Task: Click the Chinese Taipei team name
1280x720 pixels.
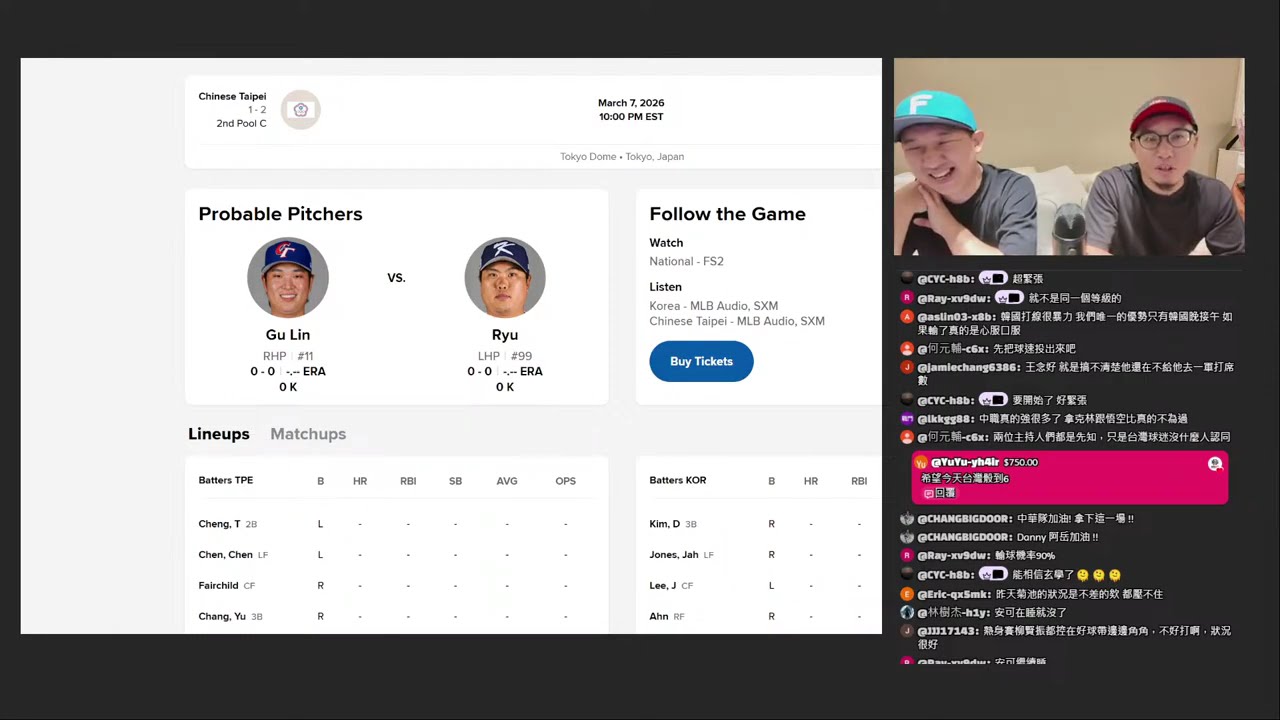Action: (232, 97)
